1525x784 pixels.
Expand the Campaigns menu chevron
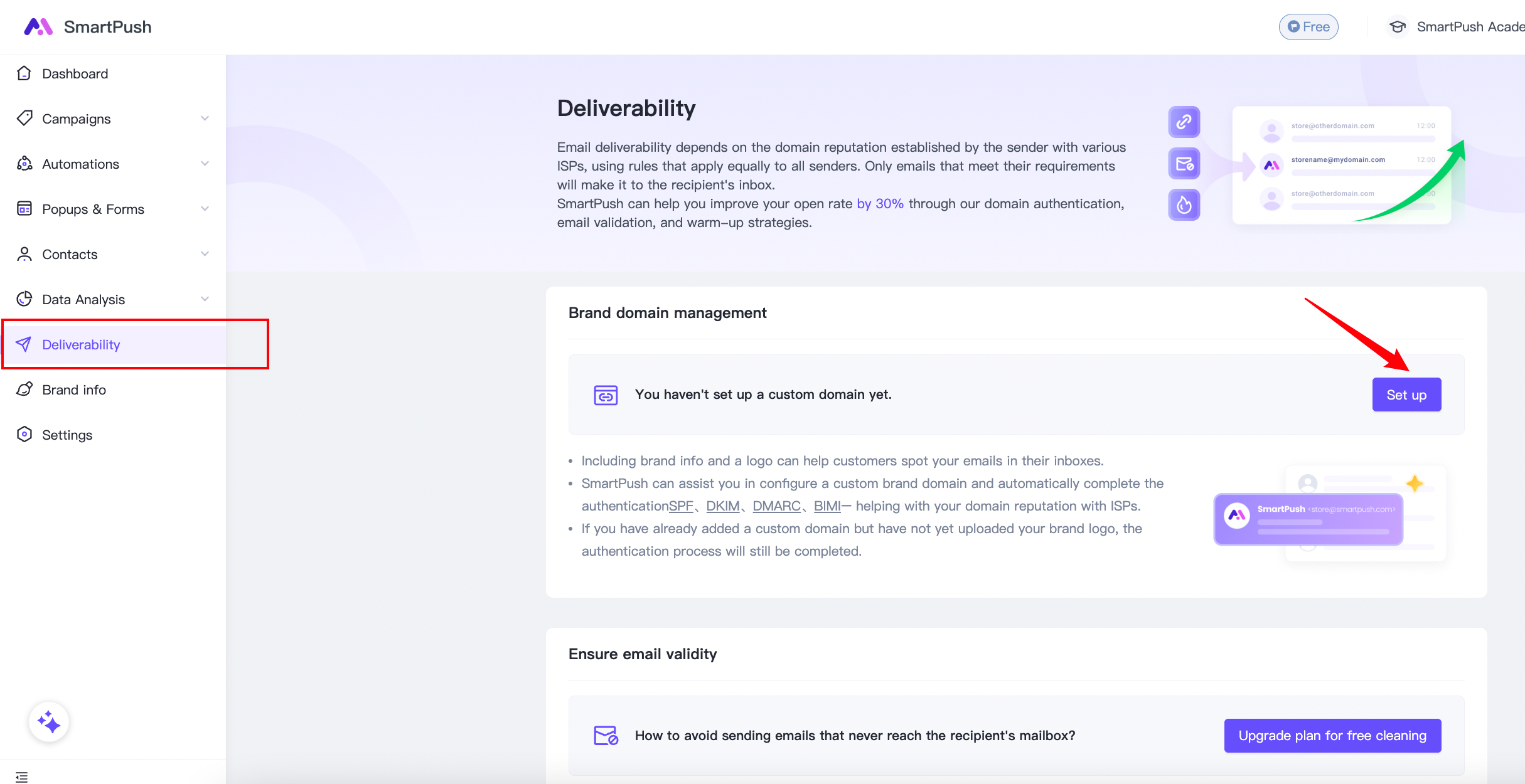pyautogui.click(x=205, y=119)
